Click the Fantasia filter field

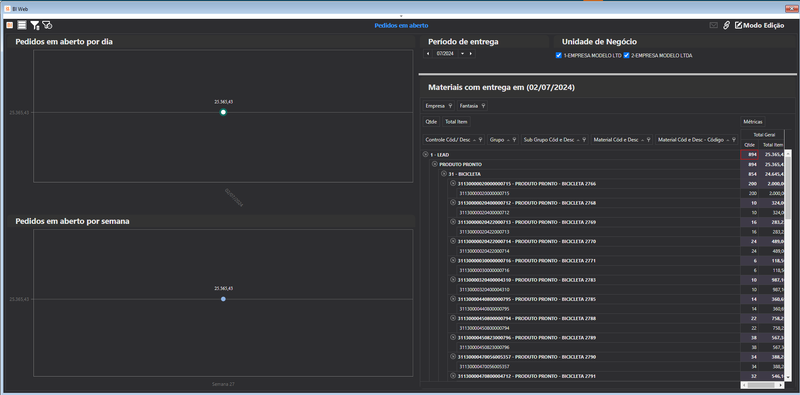(x=472, y=106)
